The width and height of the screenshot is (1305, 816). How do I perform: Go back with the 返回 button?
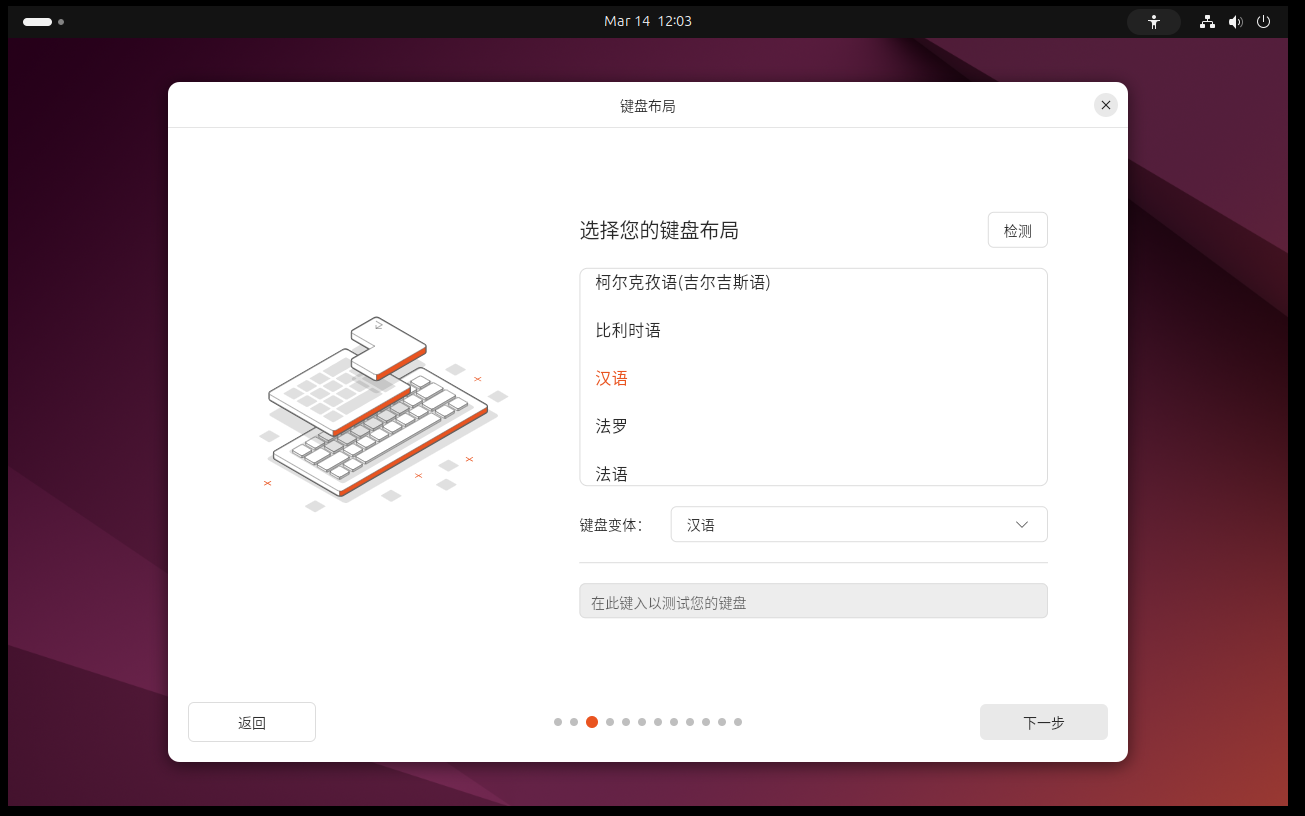click(x=252, y=723)
